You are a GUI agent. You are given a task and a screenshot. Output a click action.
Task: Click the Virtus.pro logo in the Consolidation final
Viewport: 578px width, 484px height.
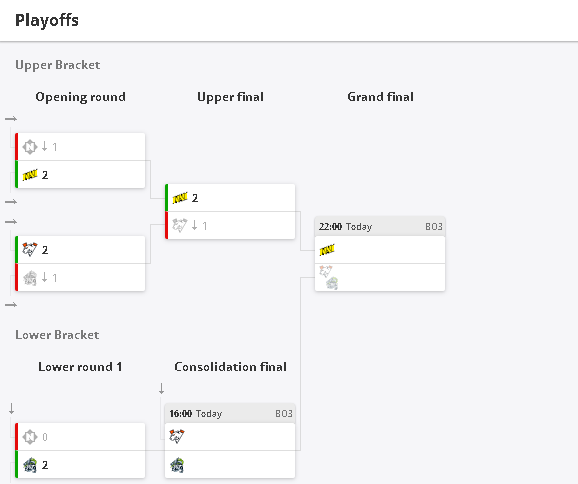click(177, 436)
